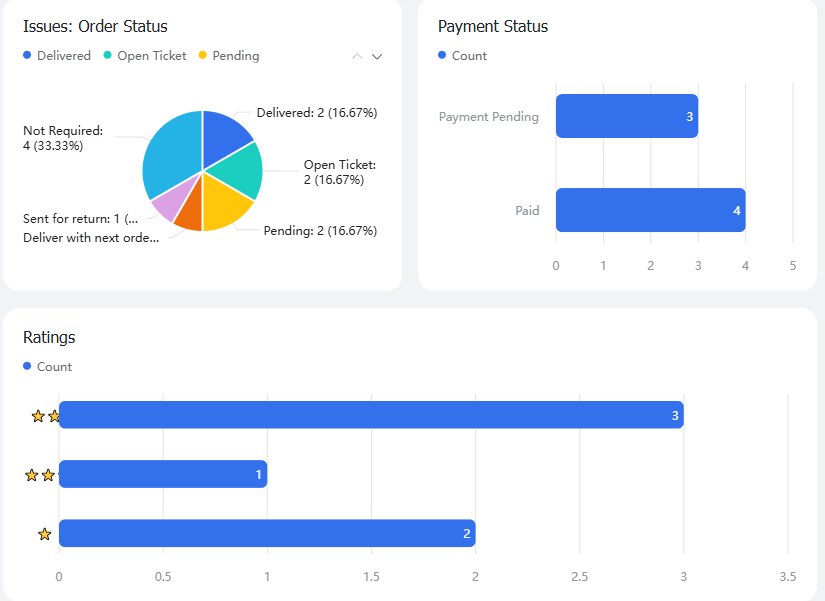Click the single star rating icon
The height and width of the screenshot is (601, 825).
tap(45, 534)
